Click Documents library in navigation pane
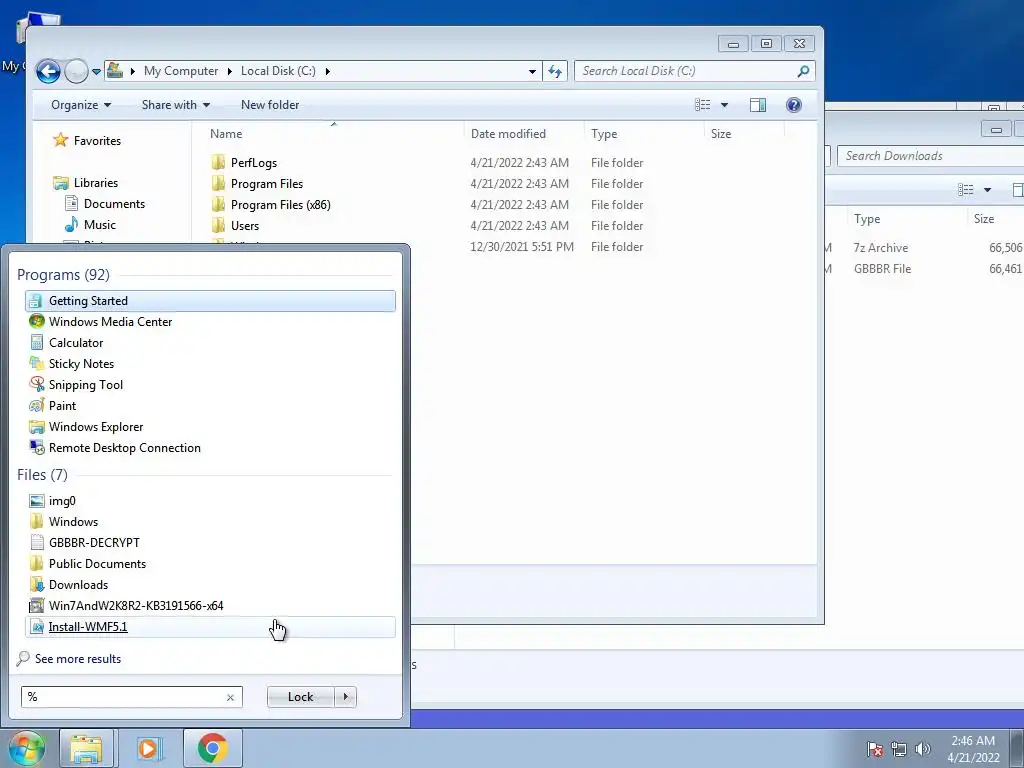 coord(114,204)
